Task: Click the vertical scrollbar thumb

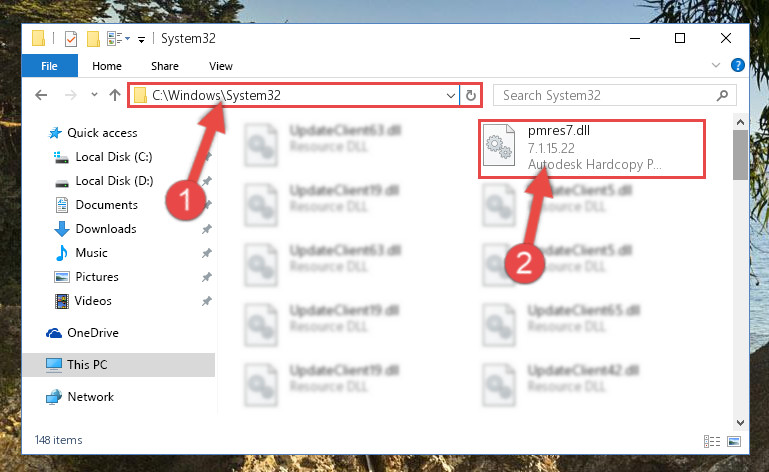Action: [x=740, y=155]
